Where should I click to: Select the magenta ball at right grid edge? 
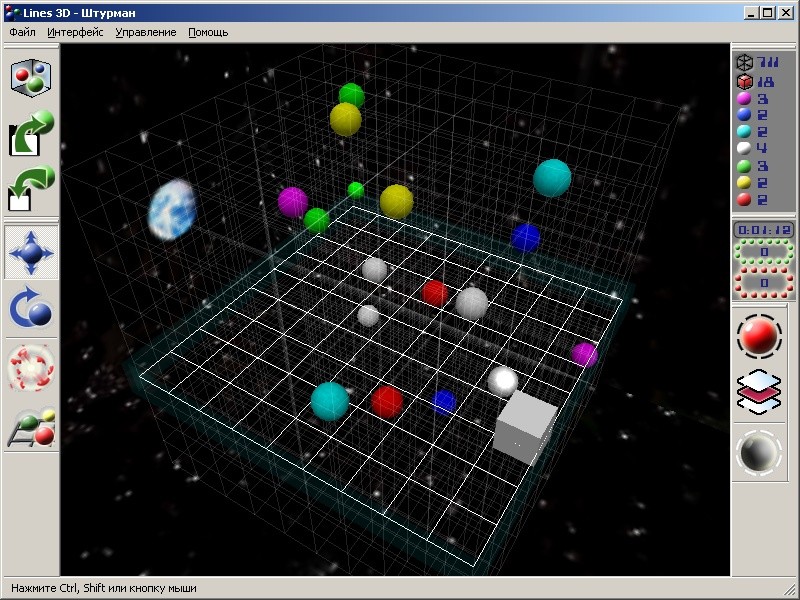584,355
